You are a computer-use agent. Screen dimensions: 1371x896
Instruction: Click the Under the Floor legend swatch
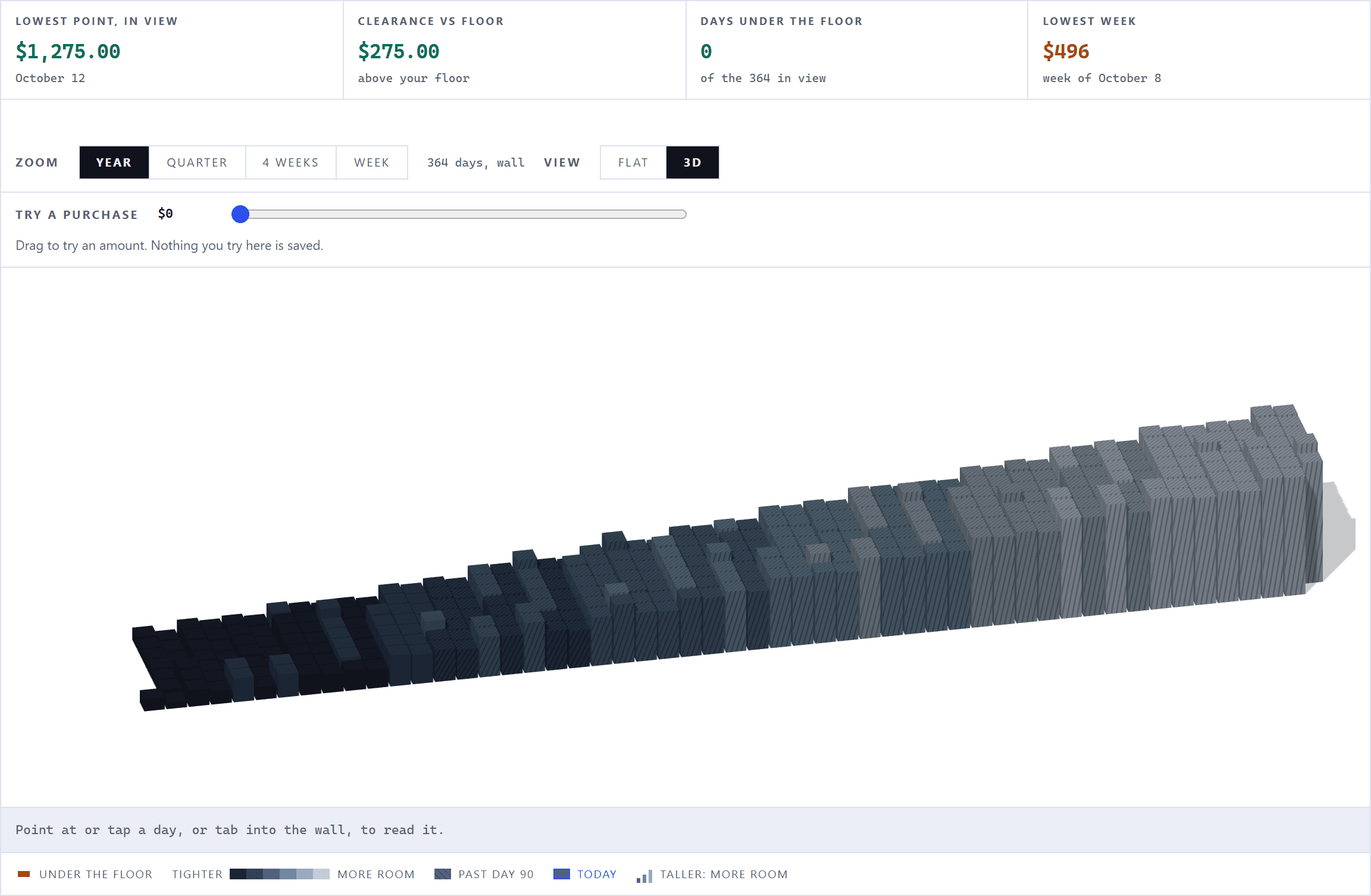tap(24, 874)
